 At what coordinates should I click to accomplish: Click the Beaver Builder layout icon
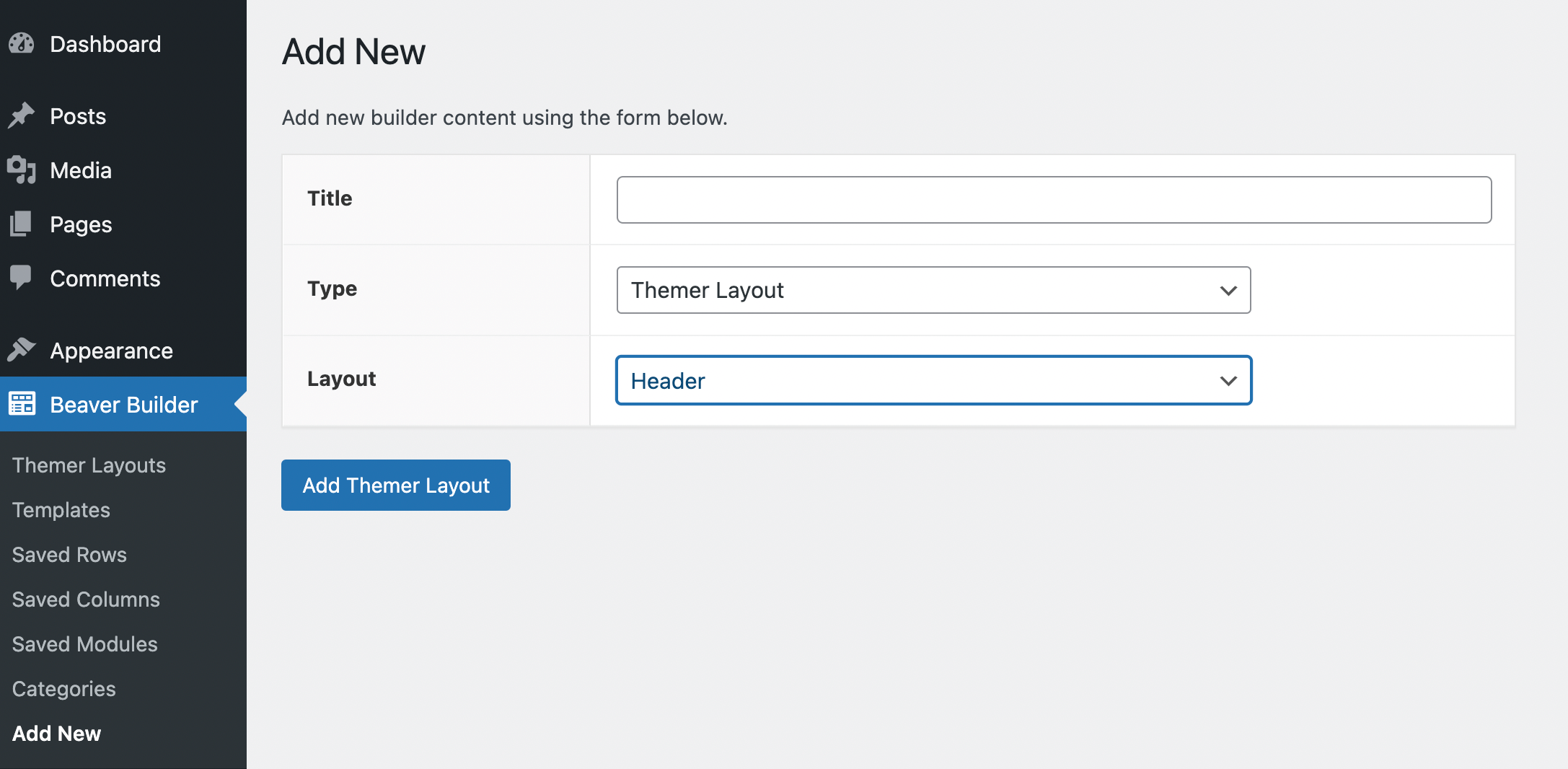click(x=22, y=404)
